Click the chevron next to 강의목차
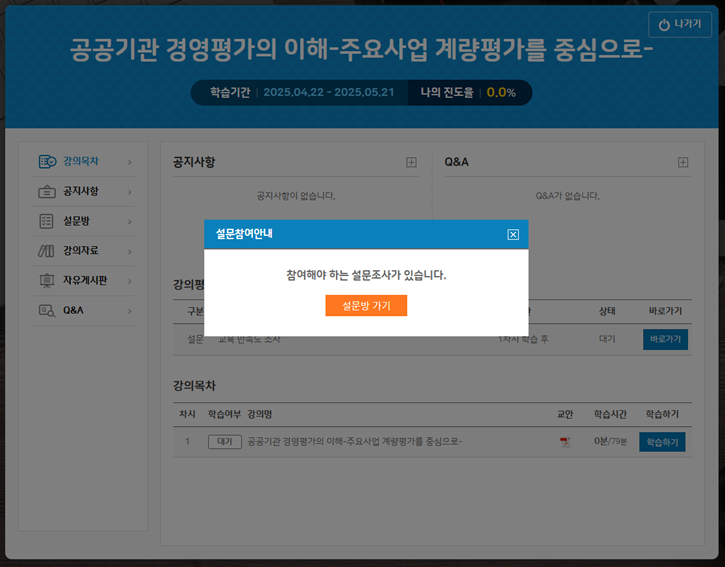Viewport: 725px width, 567px height. [129, 162]
